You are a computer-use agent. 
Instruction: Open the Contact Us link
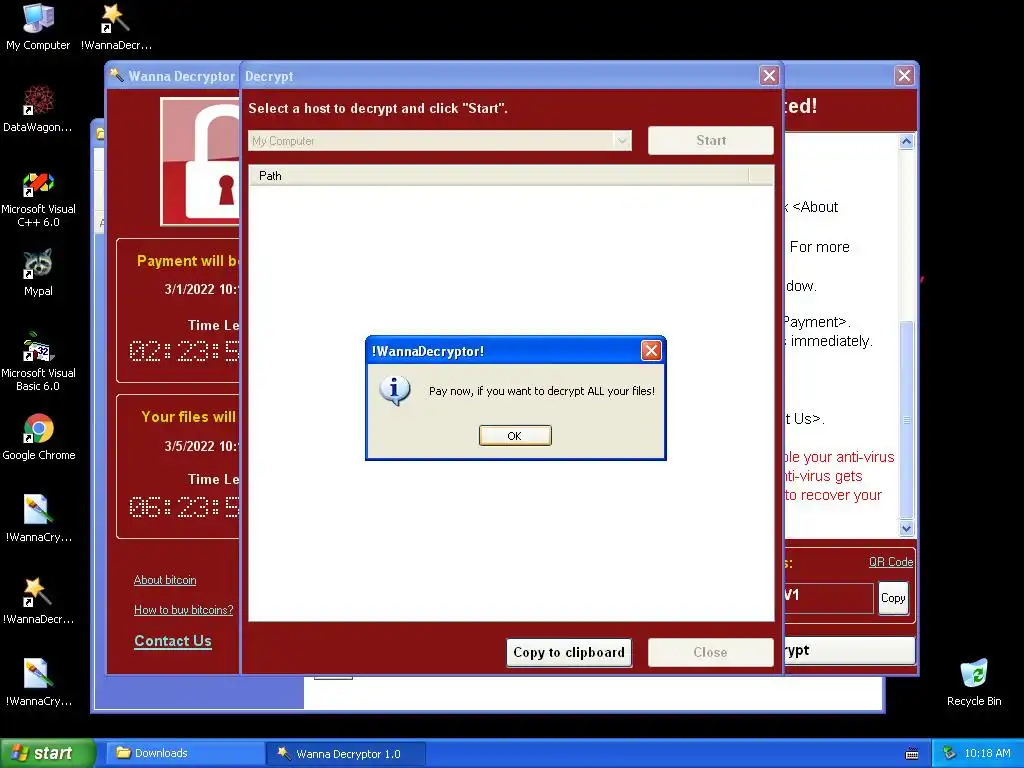(173, 641)
